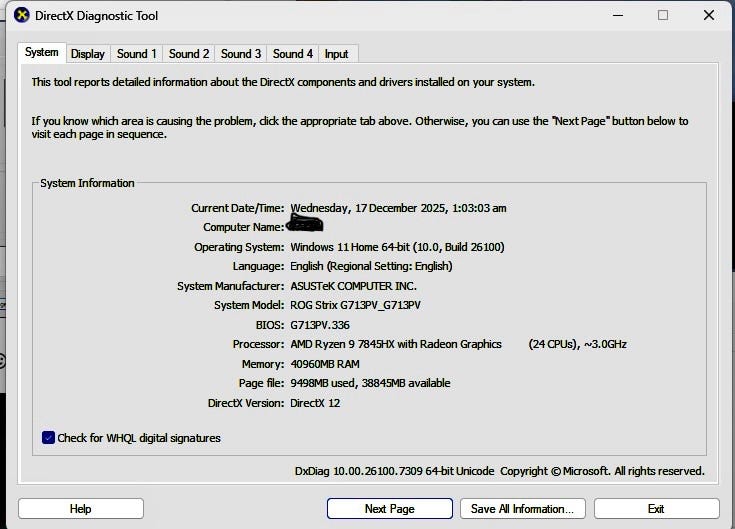Select 'AMD Ryzen 9 7845HX' processor value
735x529 pixels.
(x=342, y=344)
